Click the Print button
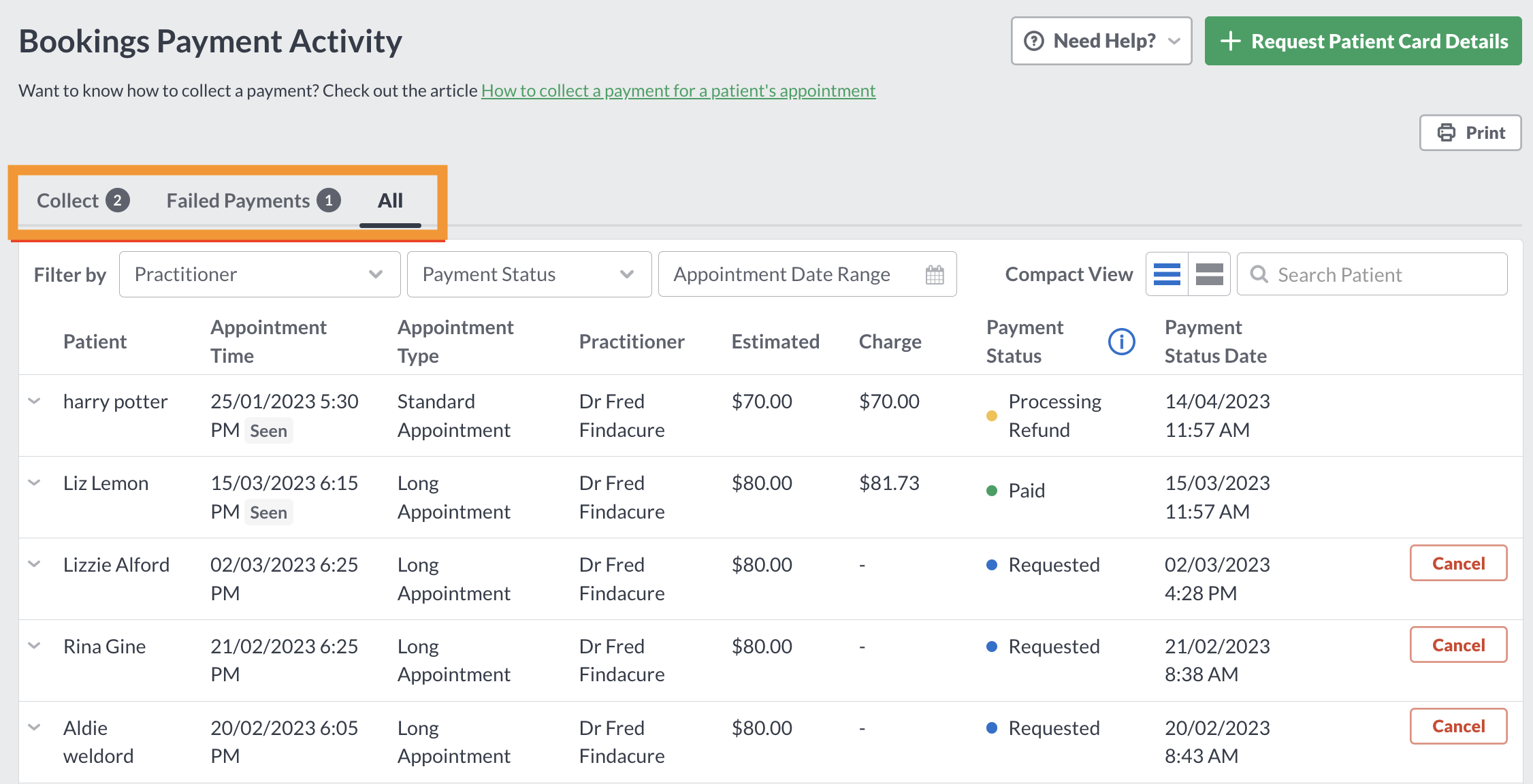 (1470, 133)
